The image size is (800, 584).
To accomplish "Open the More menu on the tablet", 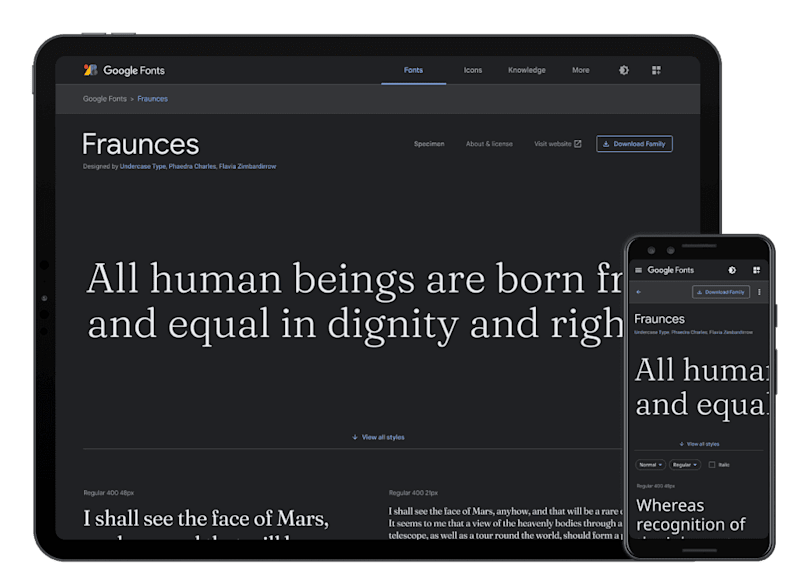I will (x=581, y=70).
